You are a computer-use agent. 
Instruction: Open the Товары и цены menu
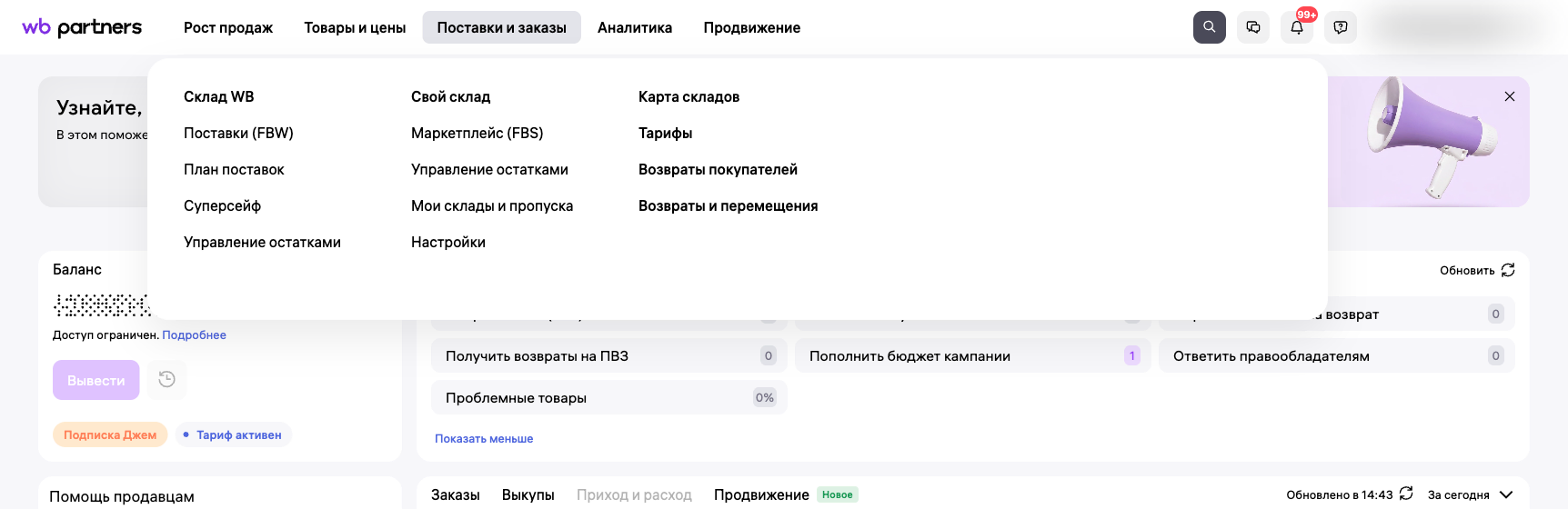coord(355,27)
